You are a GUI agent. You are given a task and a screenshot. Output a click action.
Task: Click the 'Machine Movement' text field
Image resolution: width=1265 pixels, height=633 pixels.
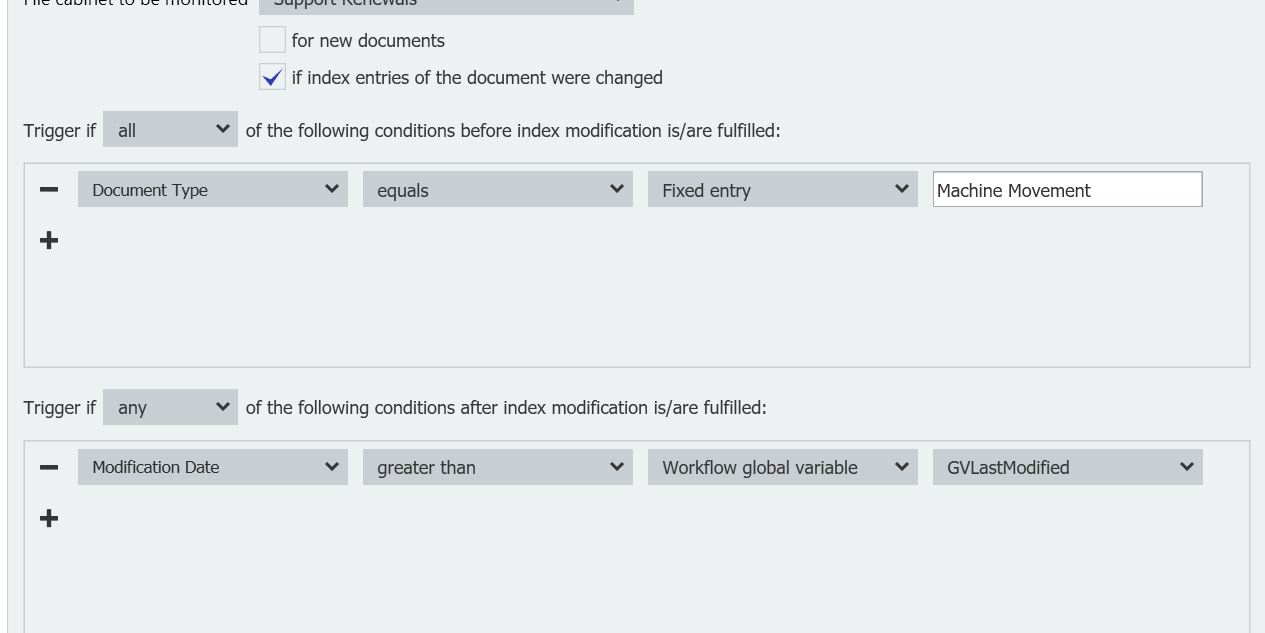[1067, 190]
